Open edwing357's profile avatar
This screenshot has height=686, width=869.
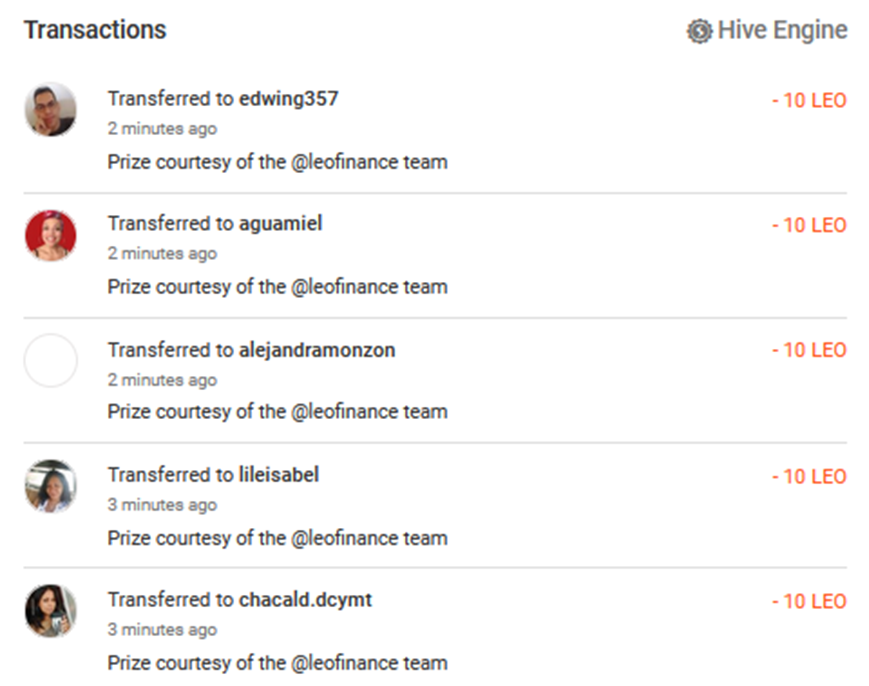51,109
